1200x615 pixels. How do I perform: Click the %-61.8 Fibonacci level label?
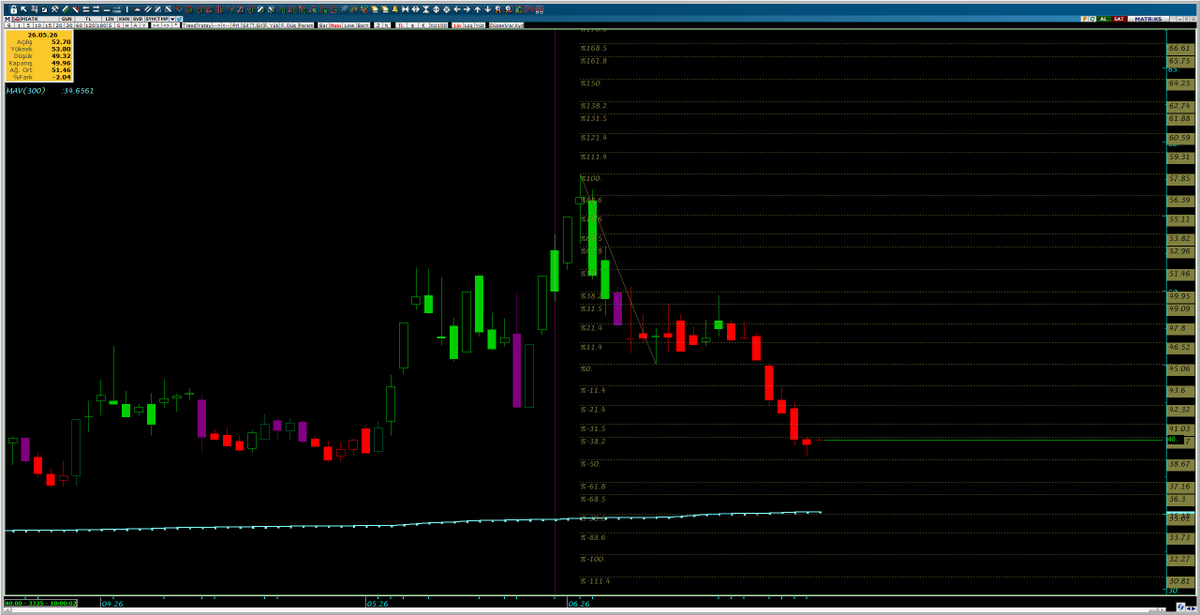pos(593,486)
